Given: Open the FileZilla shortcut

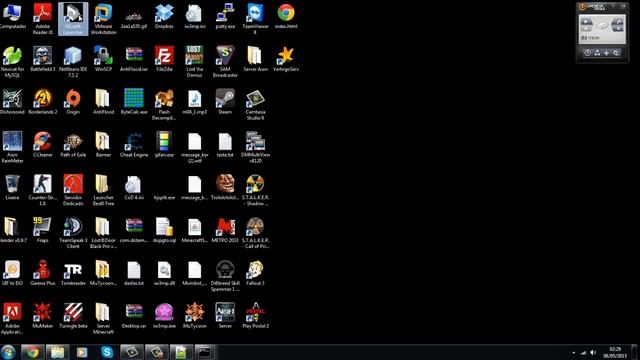Looking at the screenshot, I should 164,59.
